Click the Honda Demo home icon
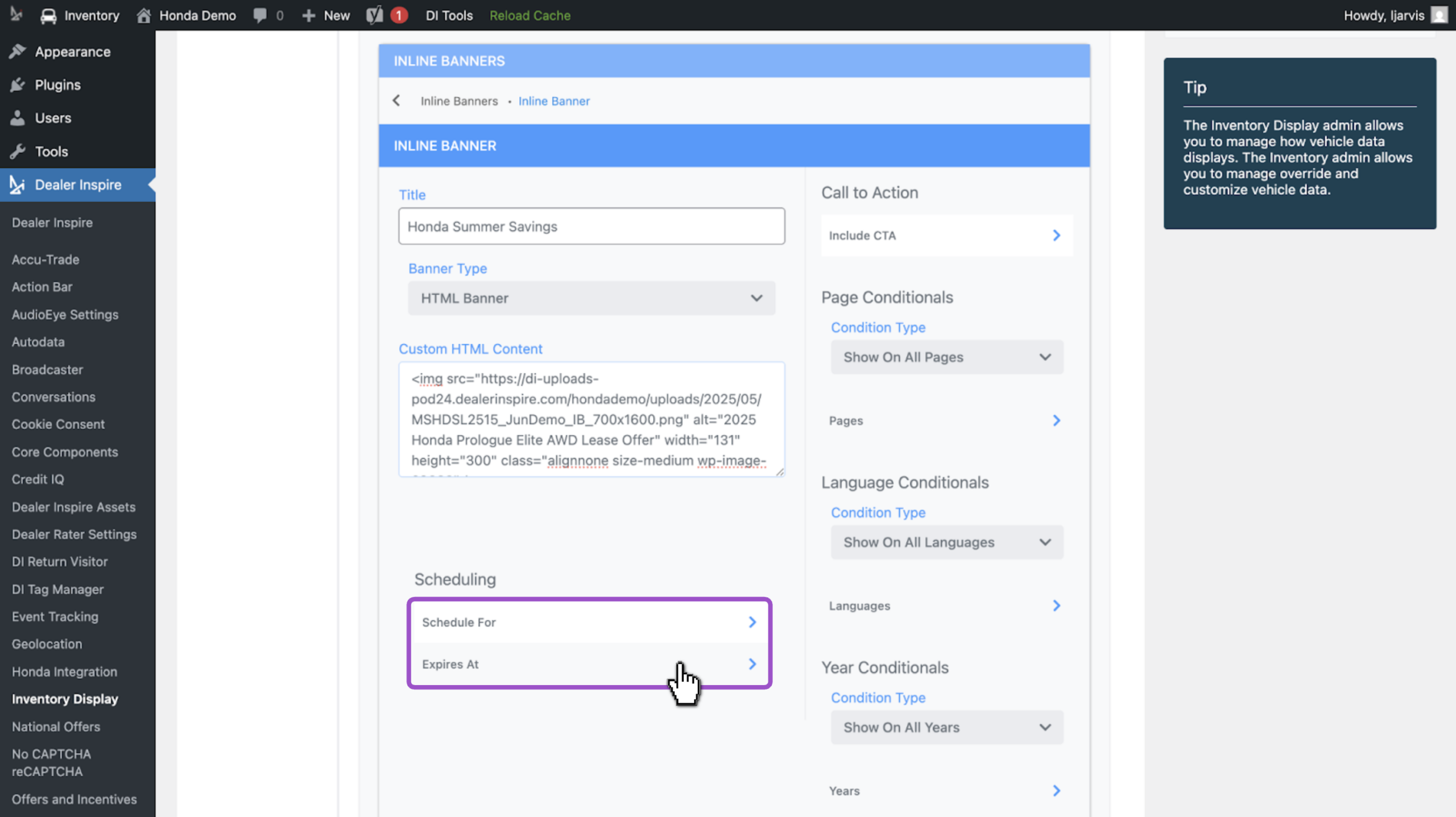This screenshot has height=817, width=1456. pyautogui.click(x=144, y=15)
